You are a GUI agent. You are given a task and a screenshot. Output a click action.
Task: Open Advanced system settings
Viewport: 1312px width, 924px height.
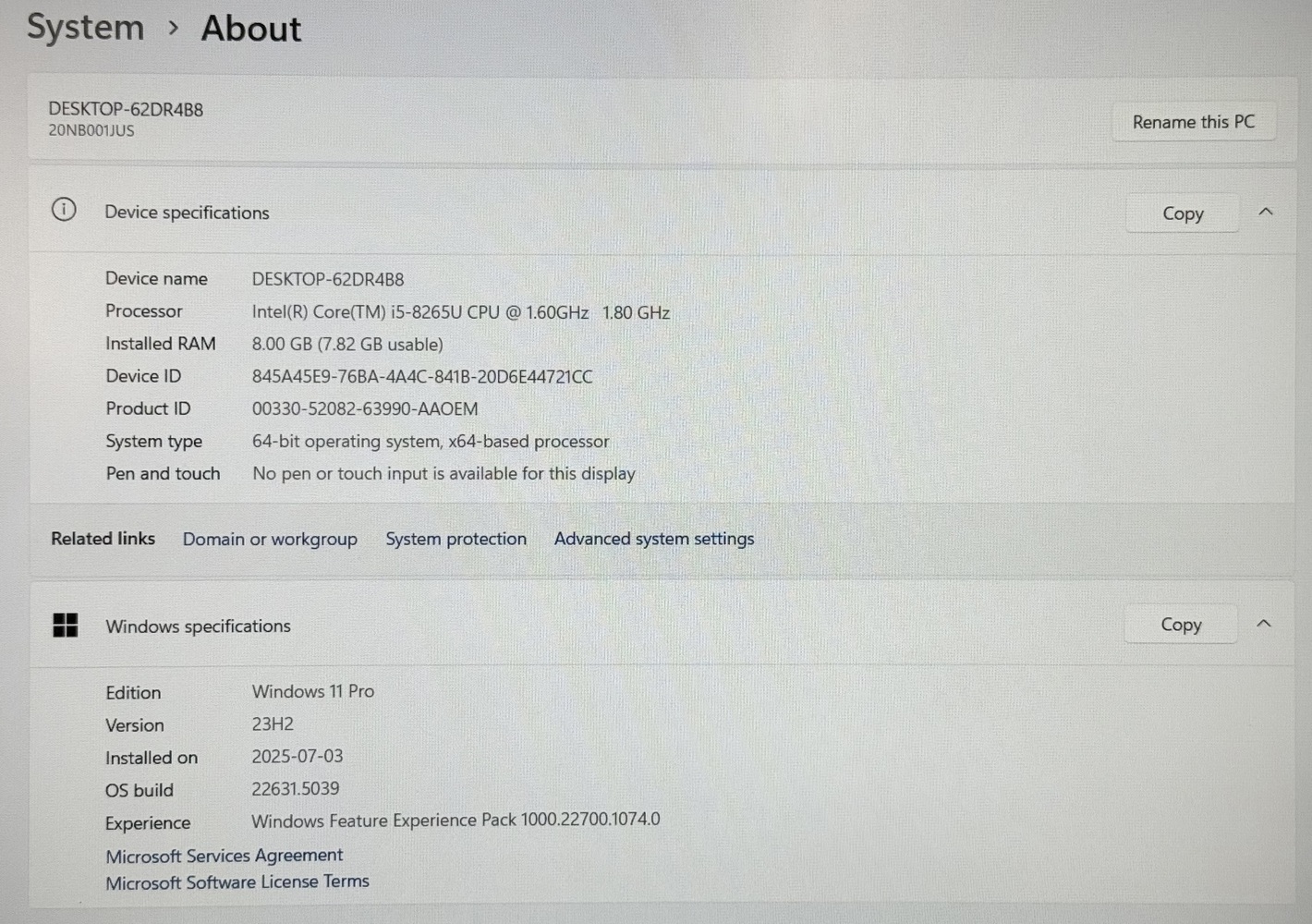click(654, 539)
